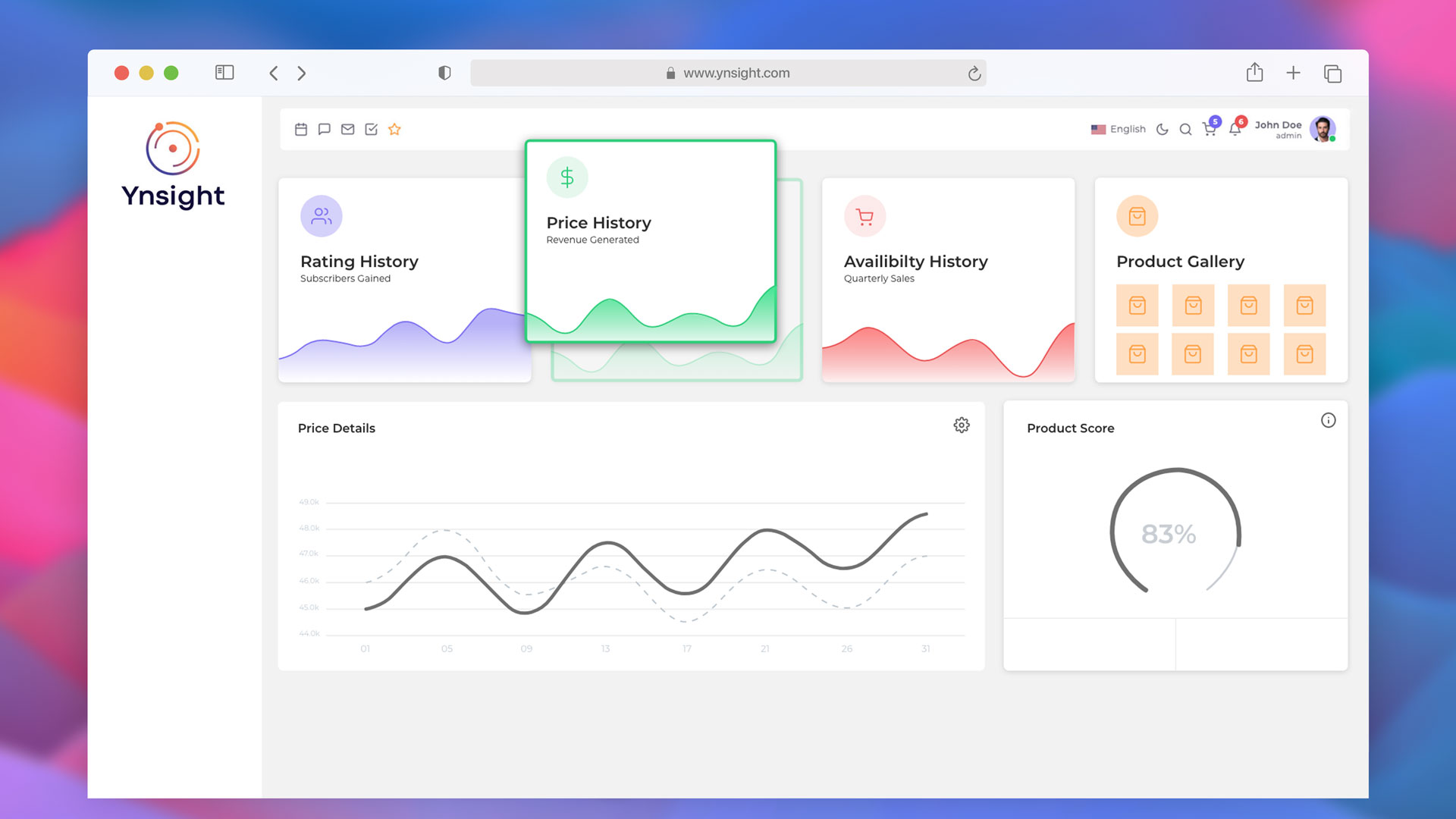Click the Revenue Generated subtitle
The image size is (1456, 819).
point(593,240)
